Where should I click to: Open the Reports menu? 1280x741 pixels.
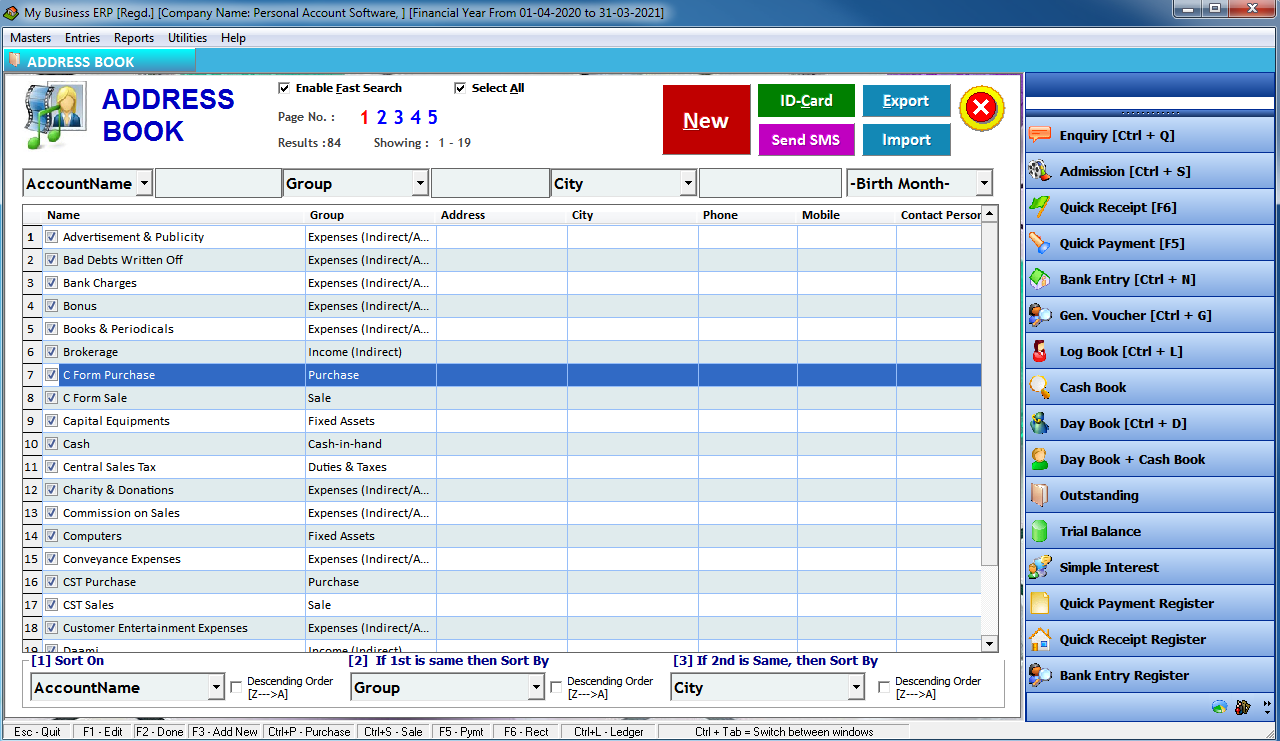133,38
